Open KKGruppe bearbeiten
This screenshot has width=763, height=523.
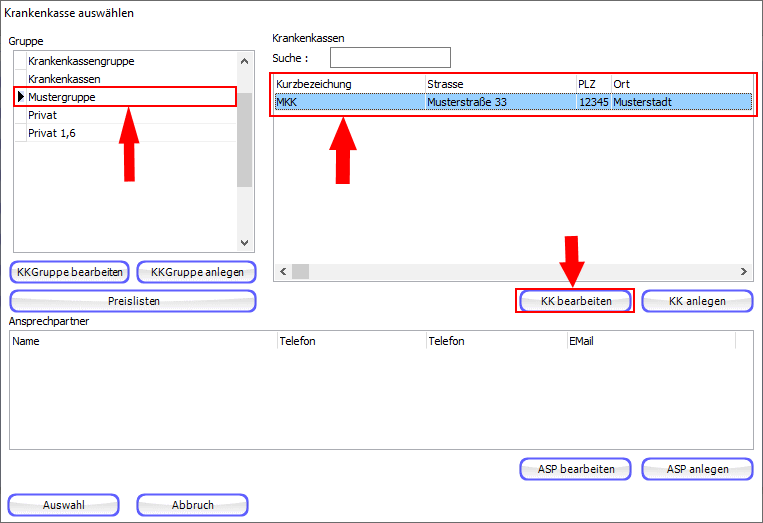[x=70, y=272]
